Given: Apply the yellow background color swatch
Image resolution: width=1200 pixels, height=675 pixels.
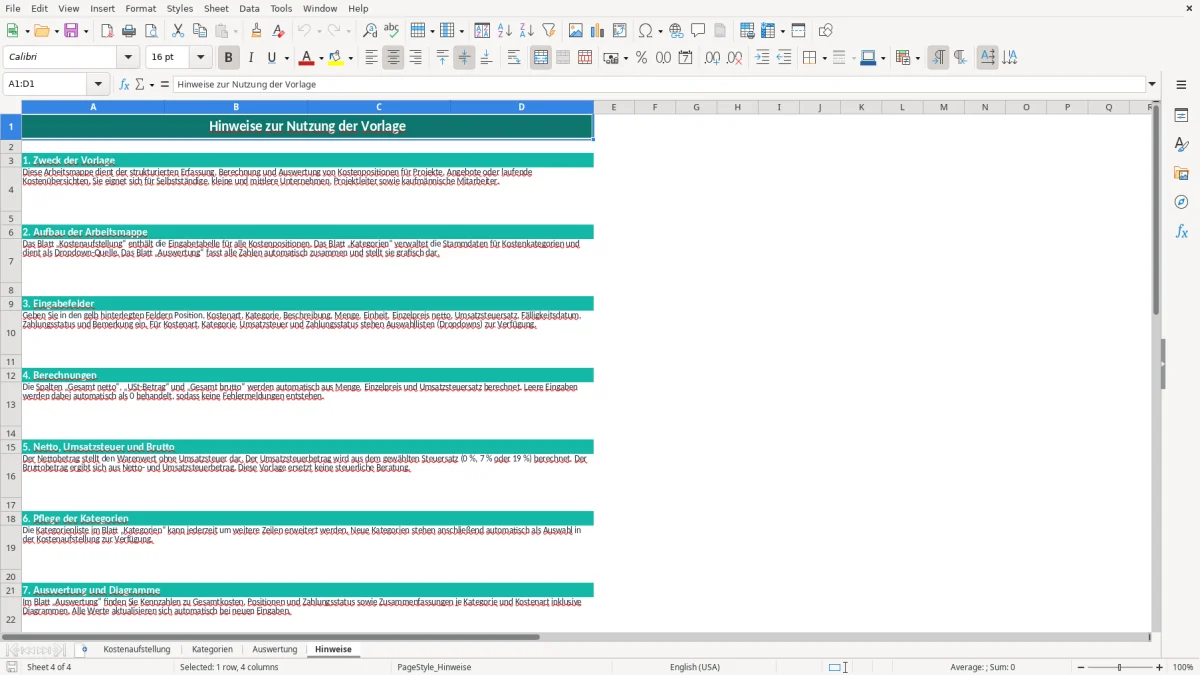Looking at the screenshot, I should click(x=336, y=58).
